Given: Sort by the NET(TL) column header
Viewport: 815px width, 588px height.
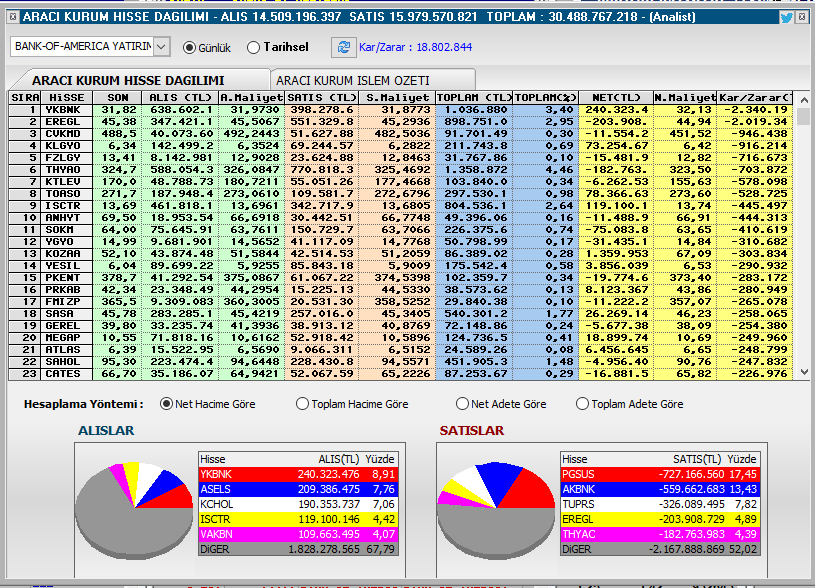Looking at the screenshot, I should 616,98.
